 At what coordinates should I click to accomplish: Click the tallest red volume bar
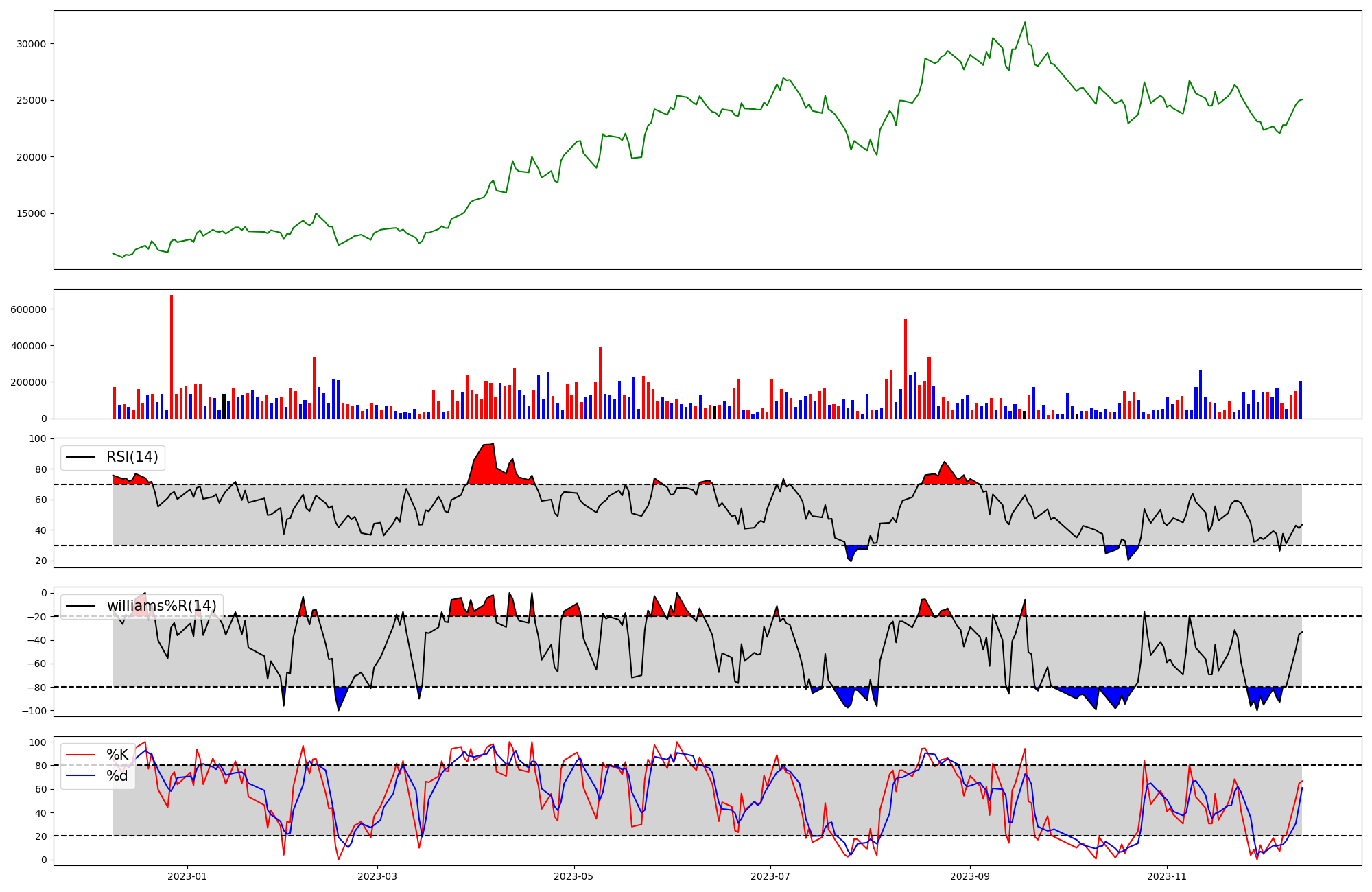(171, 357)
